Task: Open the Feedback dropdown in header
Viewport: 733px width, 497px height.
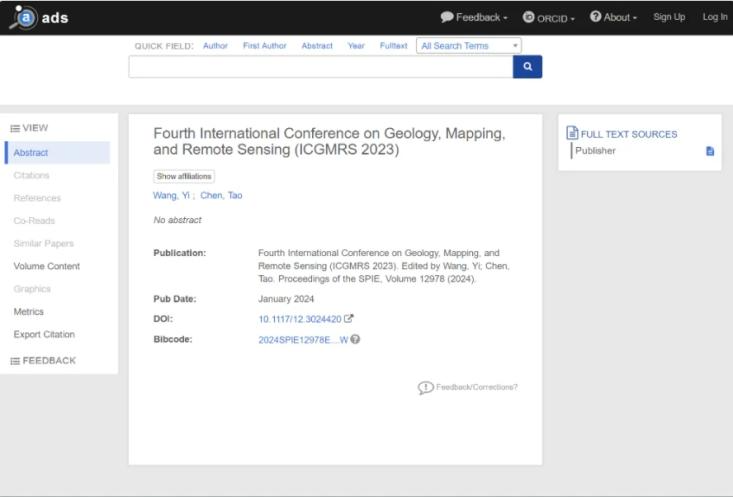Action: (474, 17)
